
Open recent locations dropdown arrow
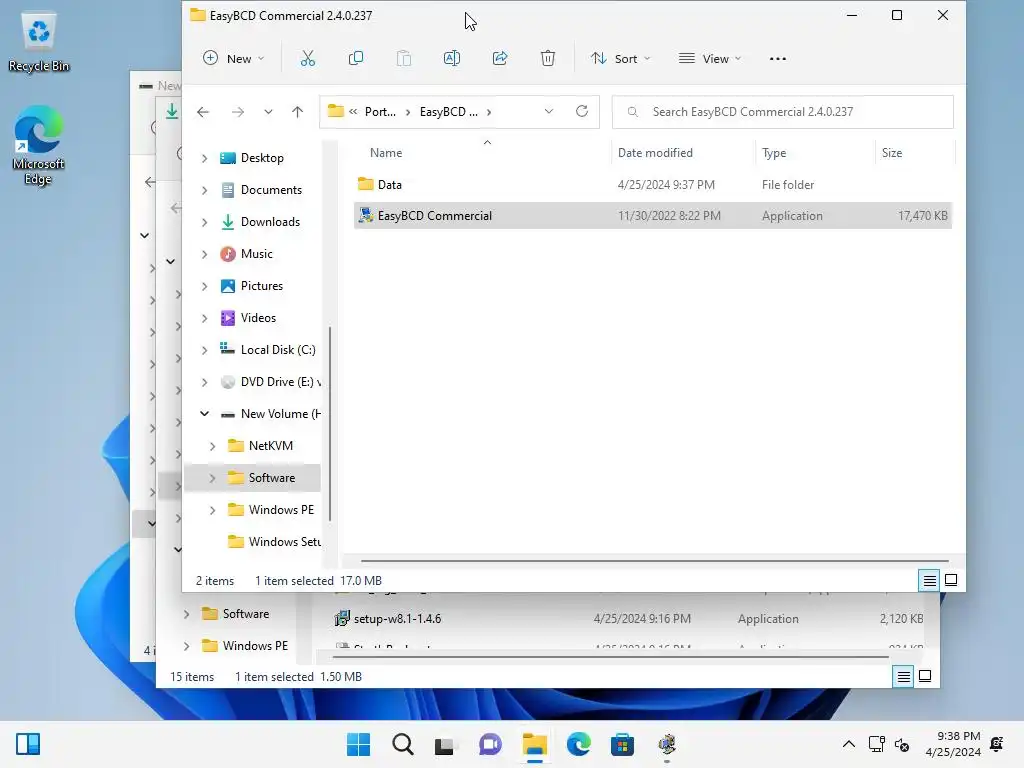click(x=268, y=112)
